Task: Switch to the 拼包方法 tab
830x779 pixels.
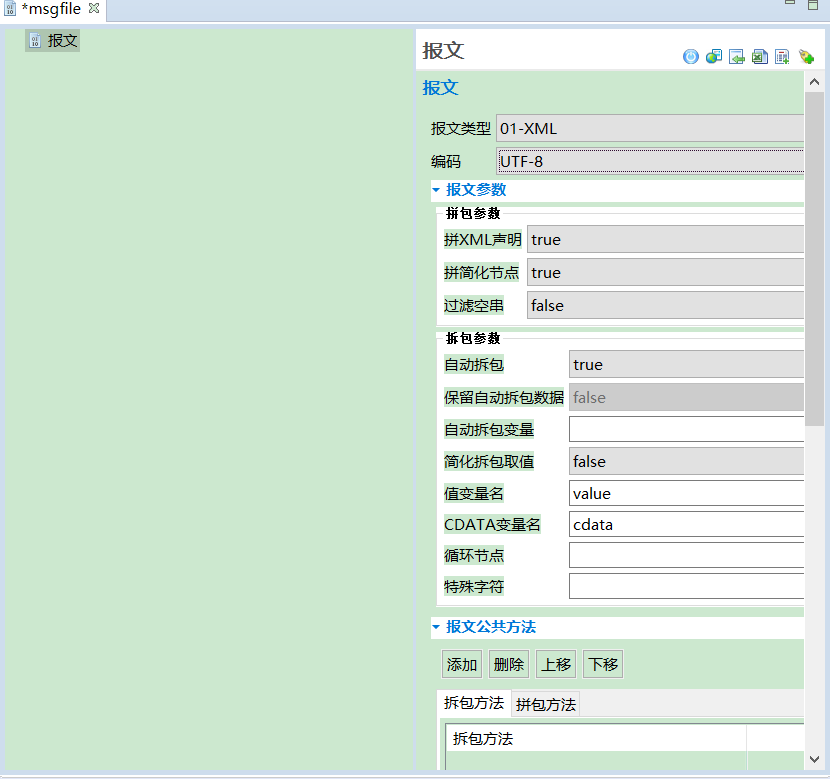Action: click(545, 704)
